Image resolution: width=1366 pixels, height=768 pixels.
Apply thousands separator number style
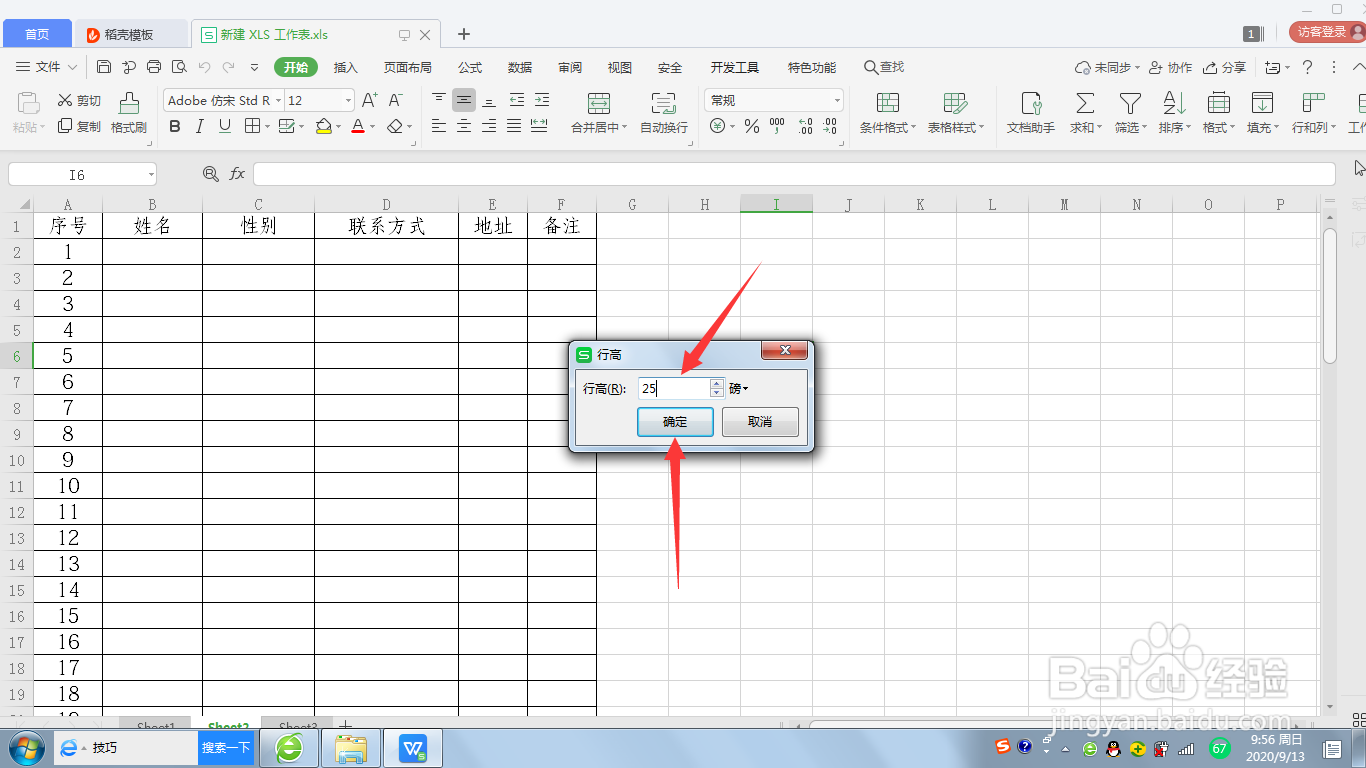tap(777, 126)
